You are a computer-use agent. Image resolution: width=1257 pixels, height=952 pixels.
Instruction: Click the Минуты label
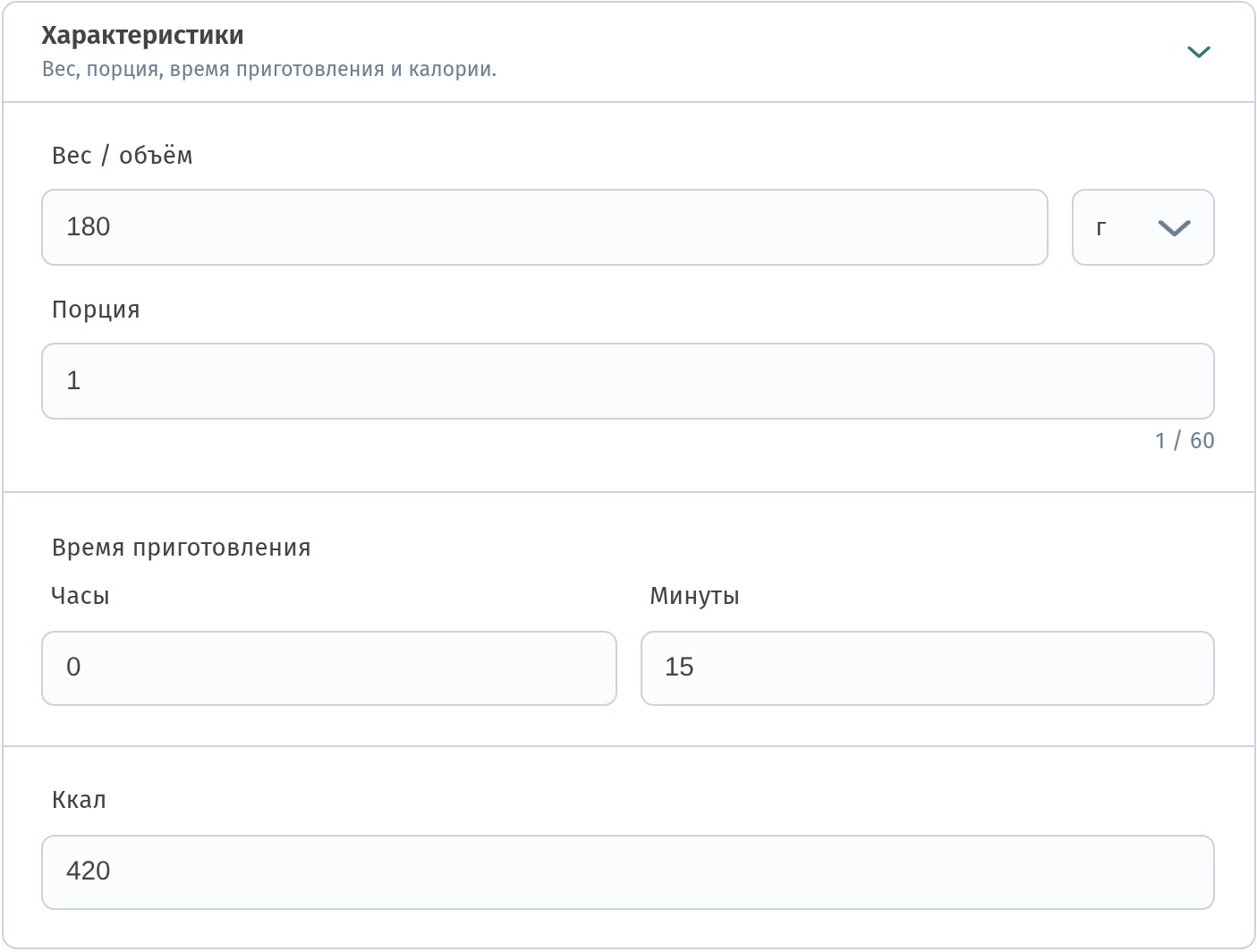(695, 596)
